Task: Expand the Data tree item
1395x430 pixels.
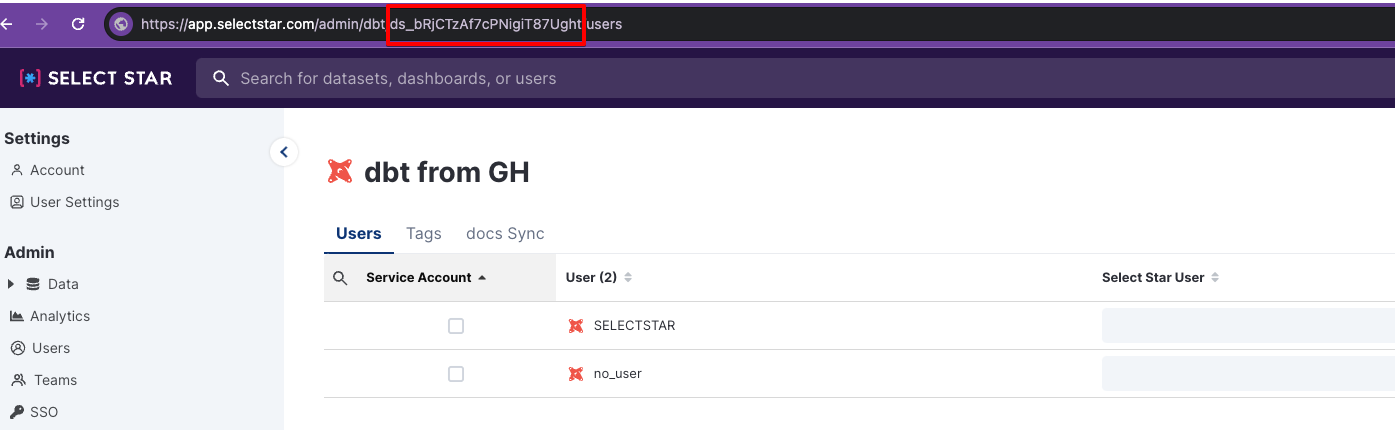Action: coord(11,284)
